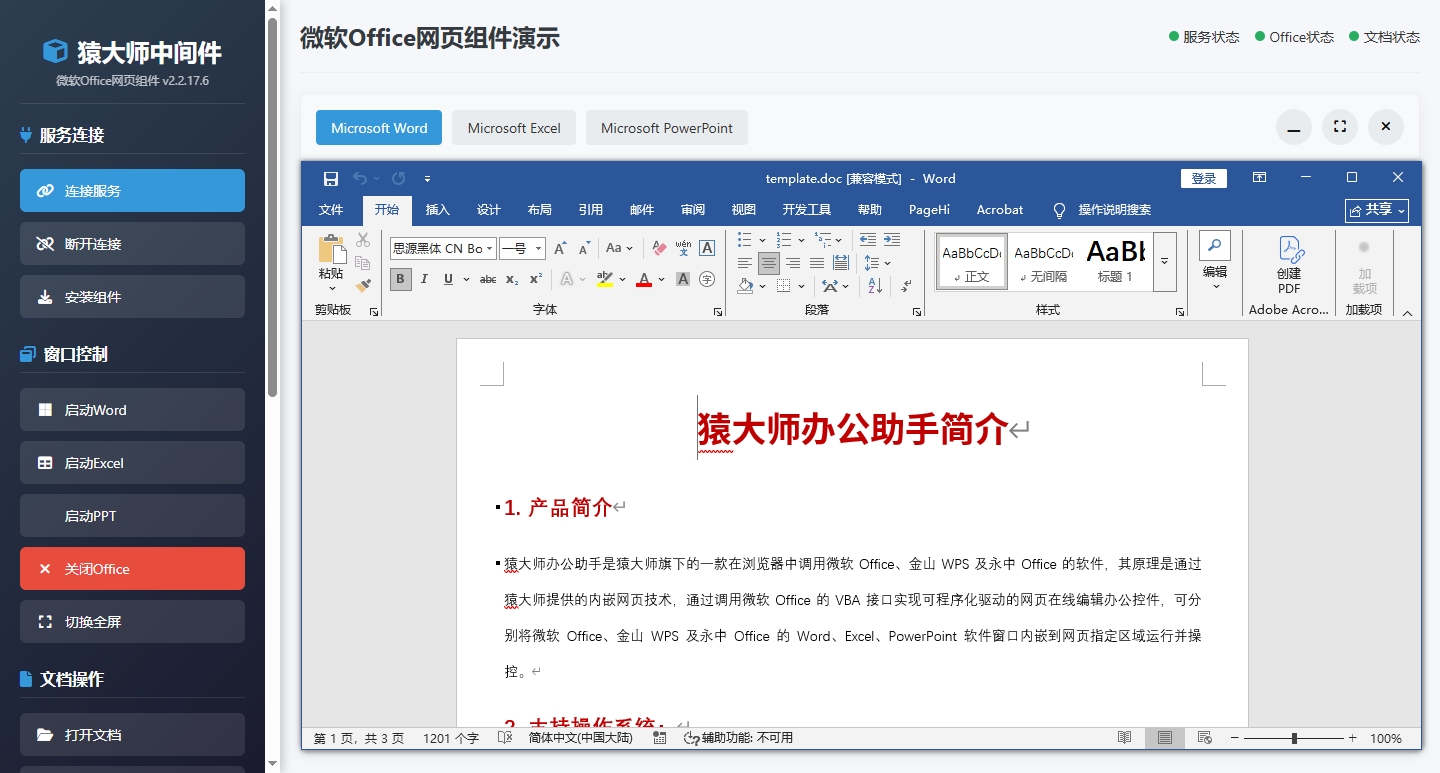Expand the bullet list dropdown

pyautogui.click(x=762, y=240)
